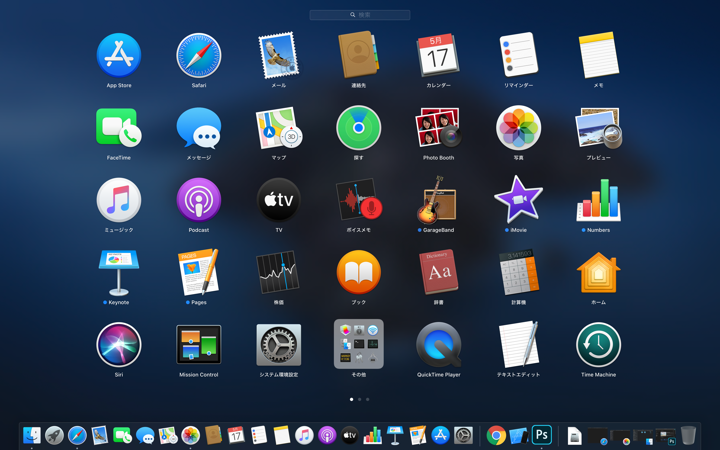Launch Siri from Launchpad
The width and height of the screenshot is (720, 450).
click(x=119, y=345)
